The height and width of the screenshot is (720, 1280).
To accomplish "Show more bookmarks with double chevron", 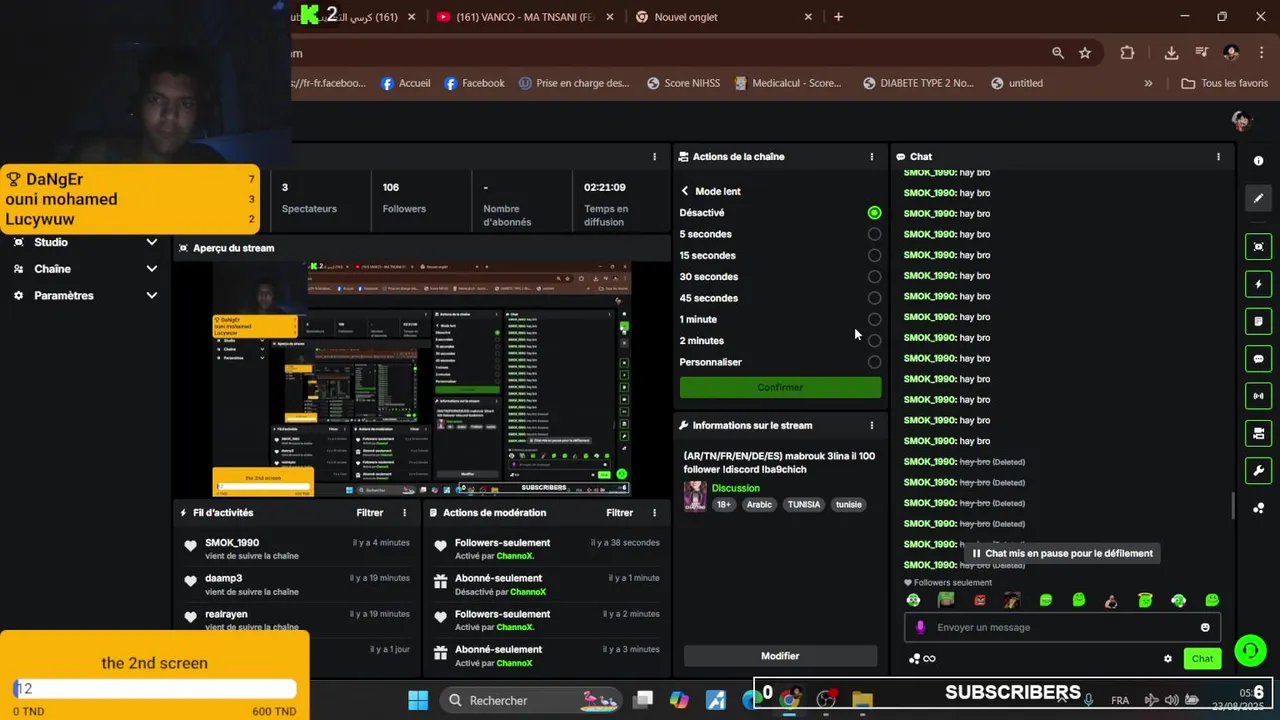I will [x=1148, y=84].
